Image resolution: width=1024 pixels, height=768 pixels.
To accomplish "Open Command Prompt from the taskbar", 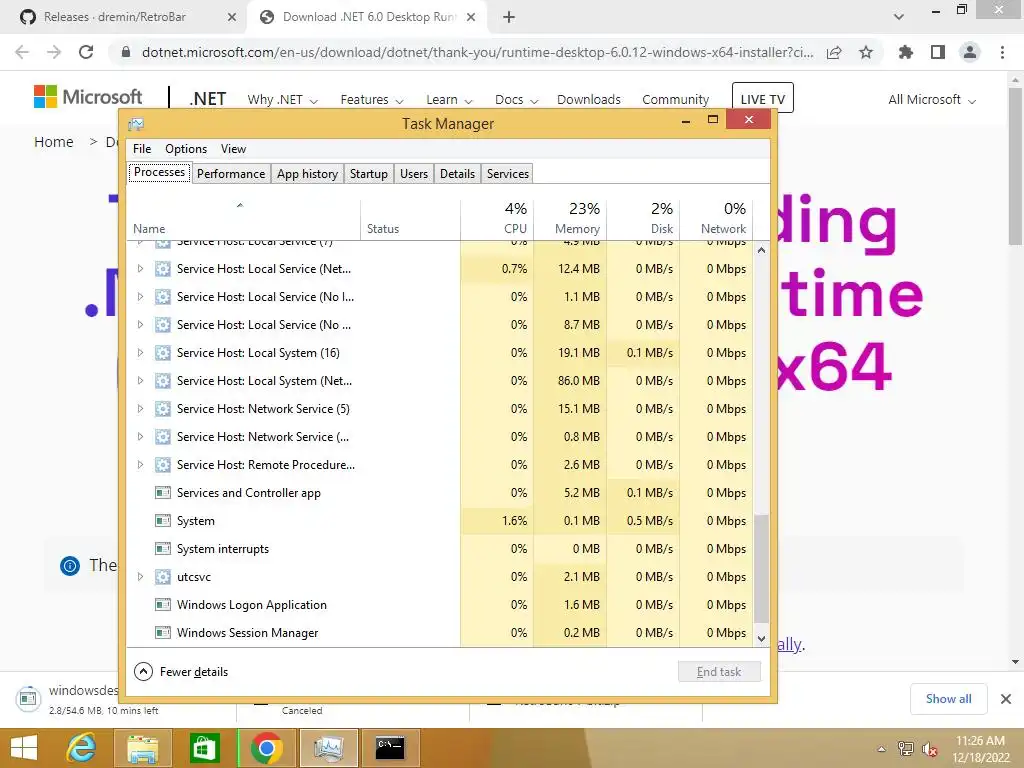I will pyautogui.click(x=390, y=748).
